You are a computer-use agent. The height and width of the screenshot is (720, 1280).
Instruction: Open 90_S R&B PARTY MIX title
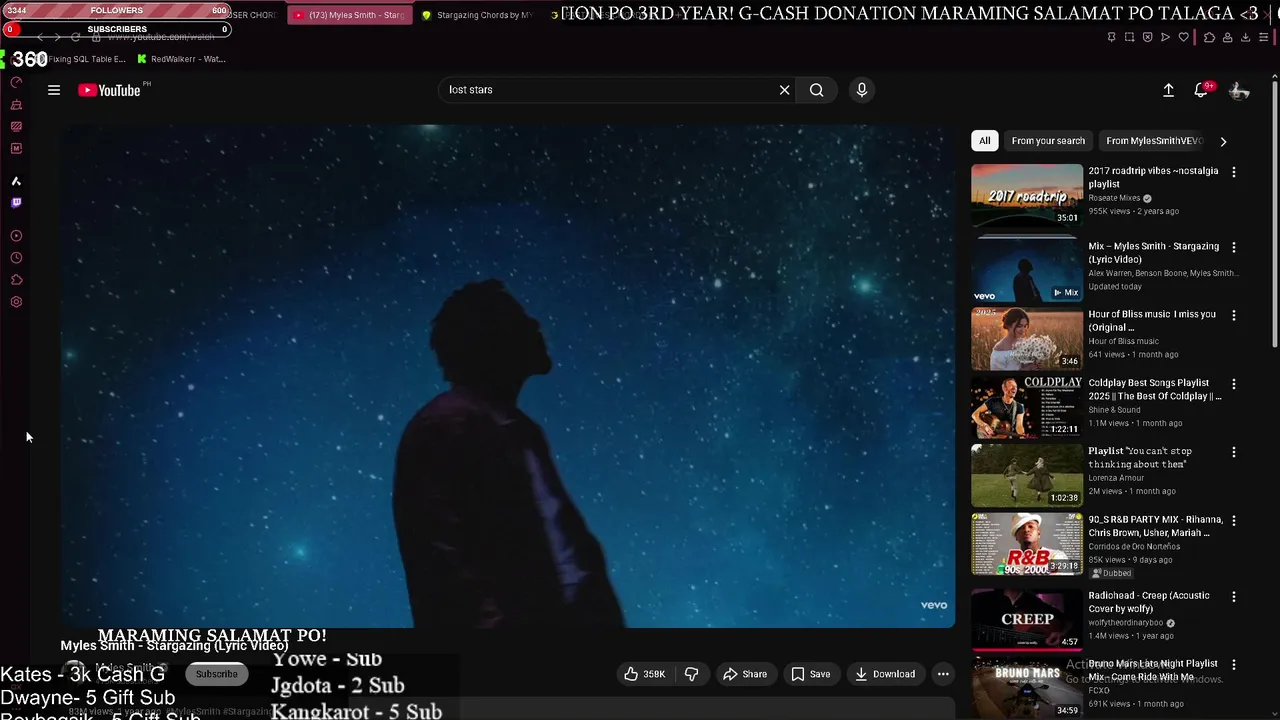(x=1155, y=526)
